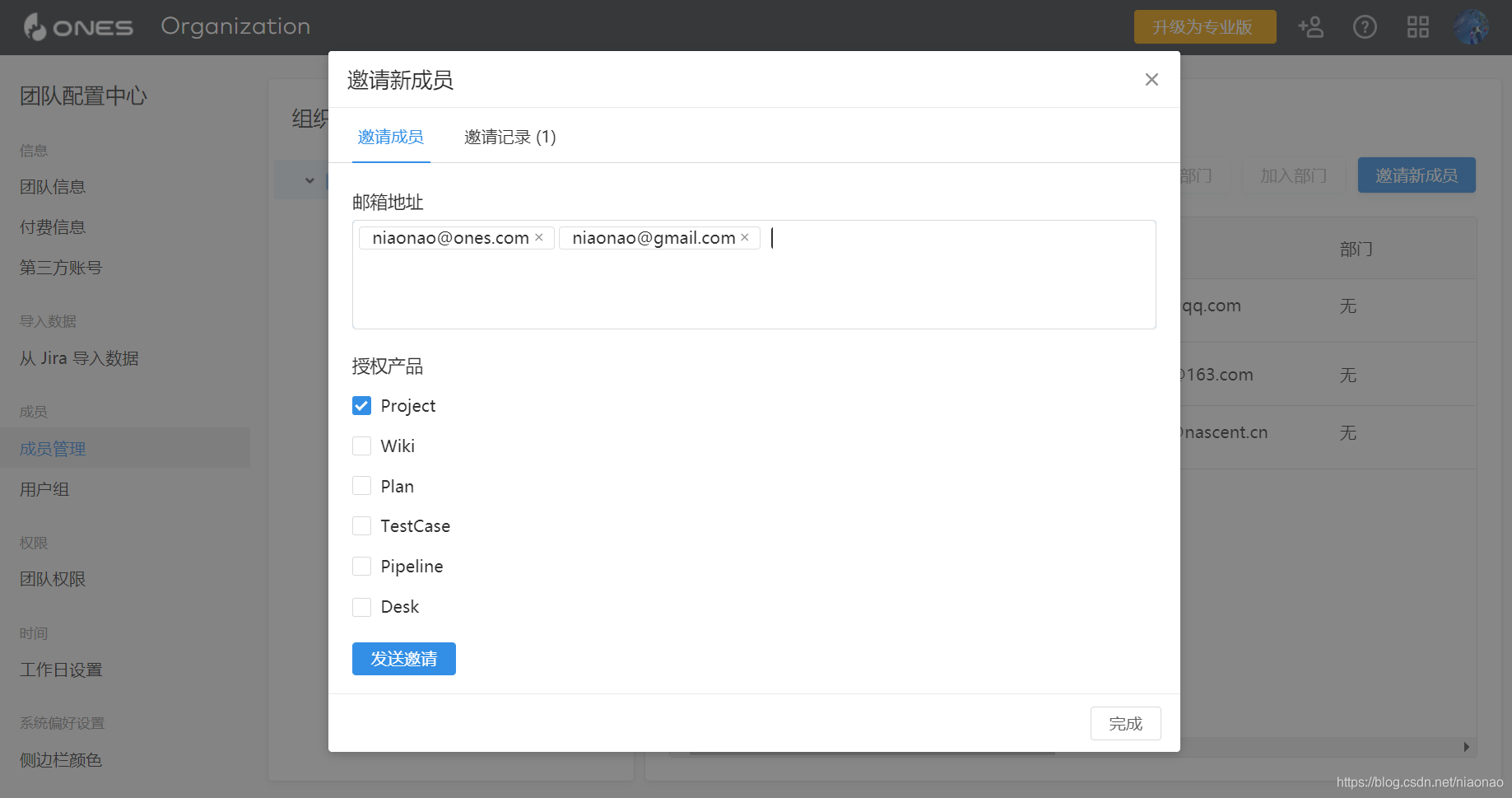Expand the department tree chevron
This screenshot has height=798, width=1512.
pos(309,180)
